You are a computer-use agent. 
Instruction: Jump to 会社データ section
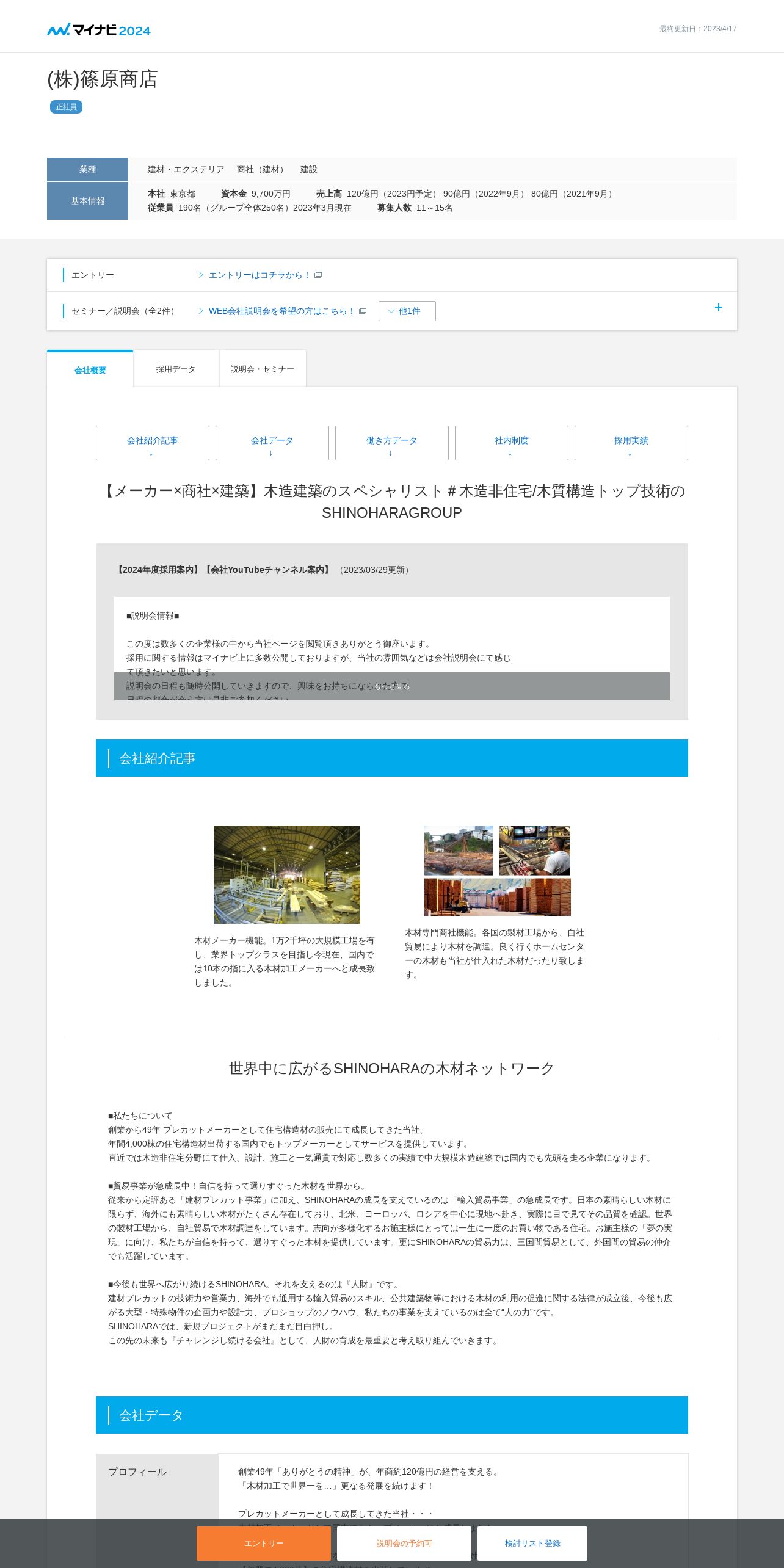272,443
